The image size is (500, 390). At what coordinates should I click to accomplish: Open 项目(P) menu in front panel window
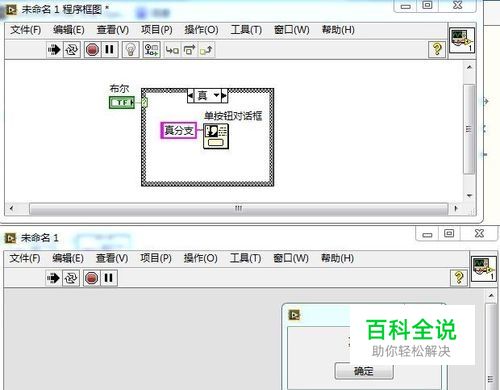pyautogui.click(x=156, y=258)
